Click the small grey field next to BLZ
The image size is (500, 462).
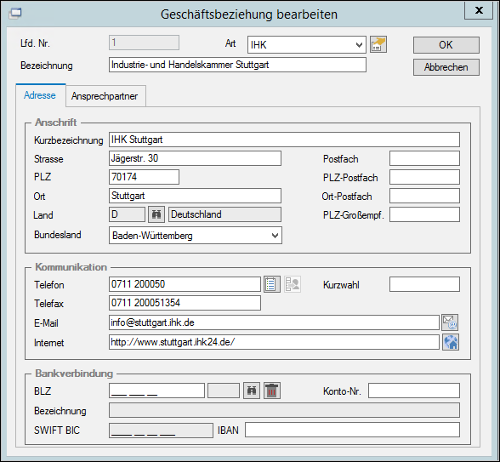[x=223, y=390]
